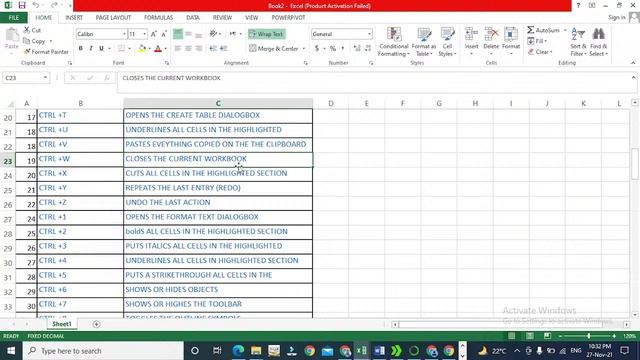The image size is (640, 360).
Task: Open the Calibri font name dropdown
Action: (124, 34)
